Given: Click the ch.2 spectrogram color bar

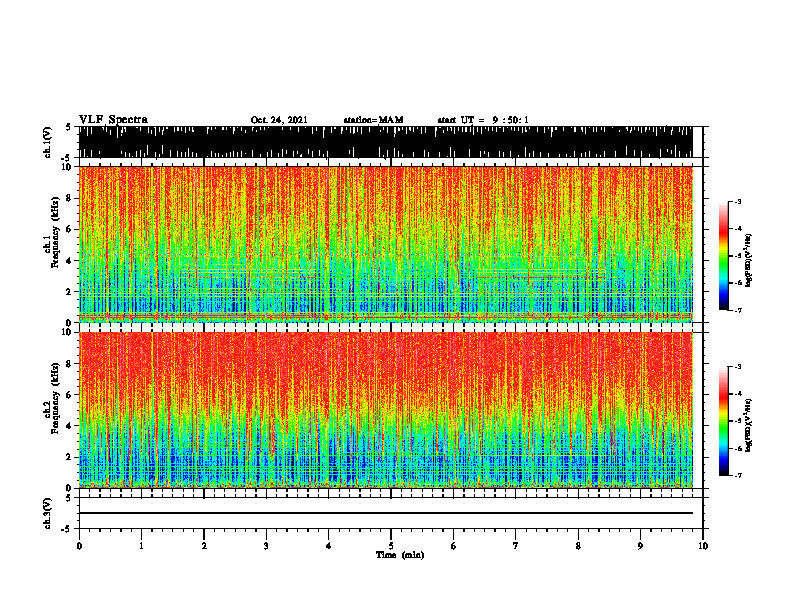Looking at the screenshot, I should tap(723, 421).
